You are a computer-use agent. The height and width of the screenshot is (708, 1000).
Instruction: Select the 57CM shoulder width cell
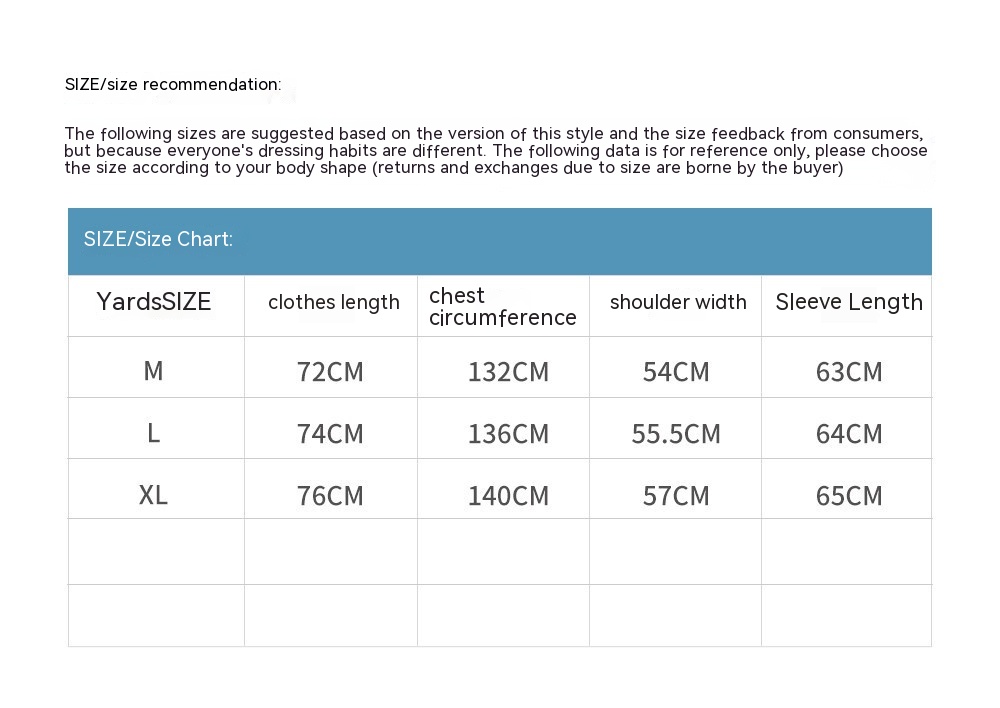click(676, 496)
